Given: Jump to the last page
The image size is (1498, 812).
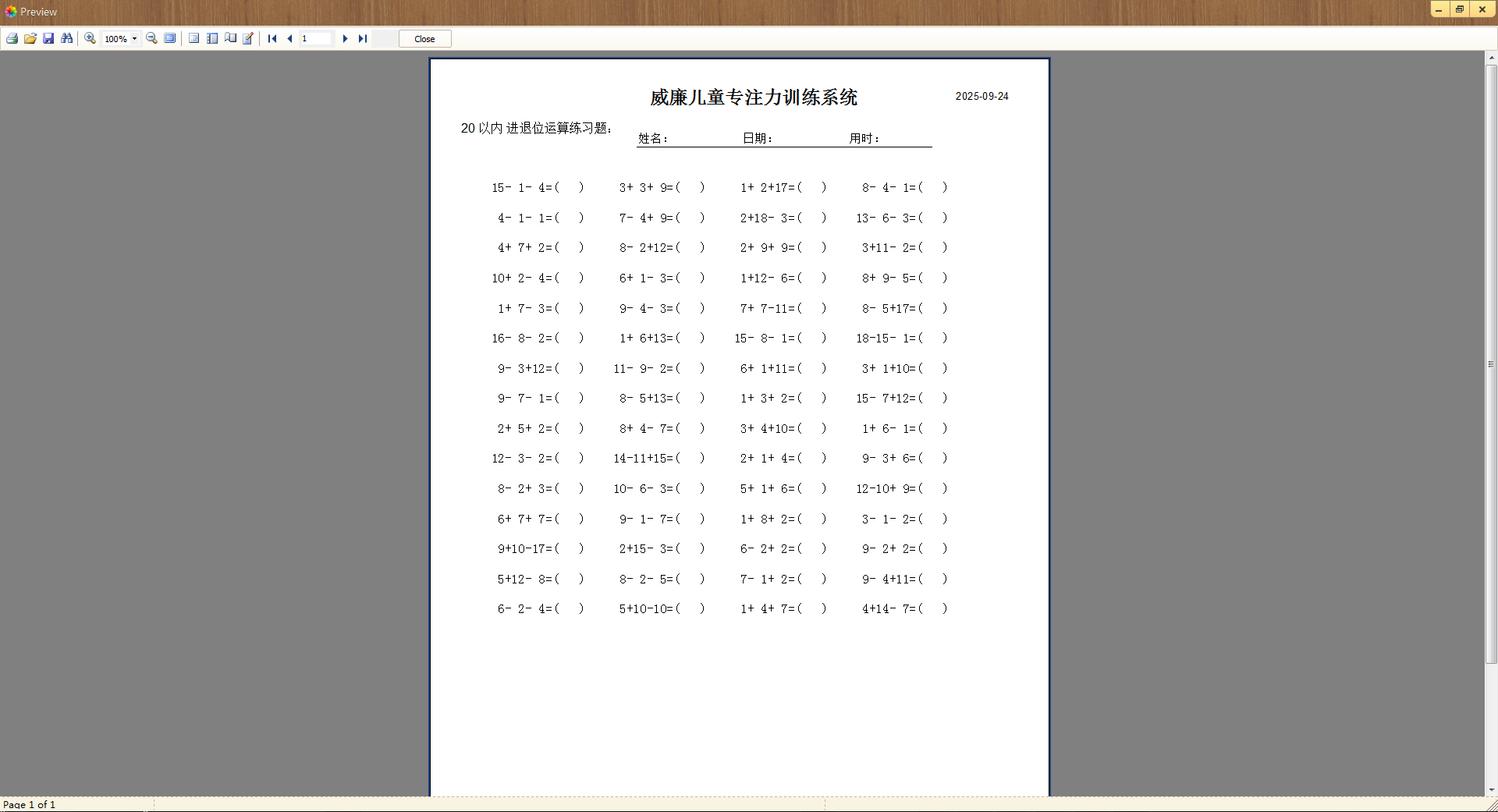Looking at the screenshot, I should click(x=362, y=38).
